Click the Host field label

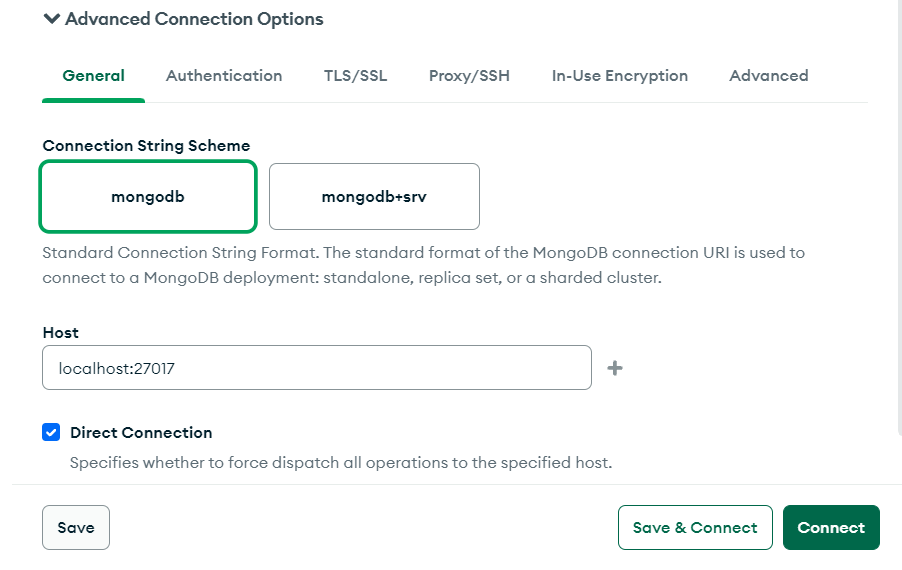(x=60, y=332)
